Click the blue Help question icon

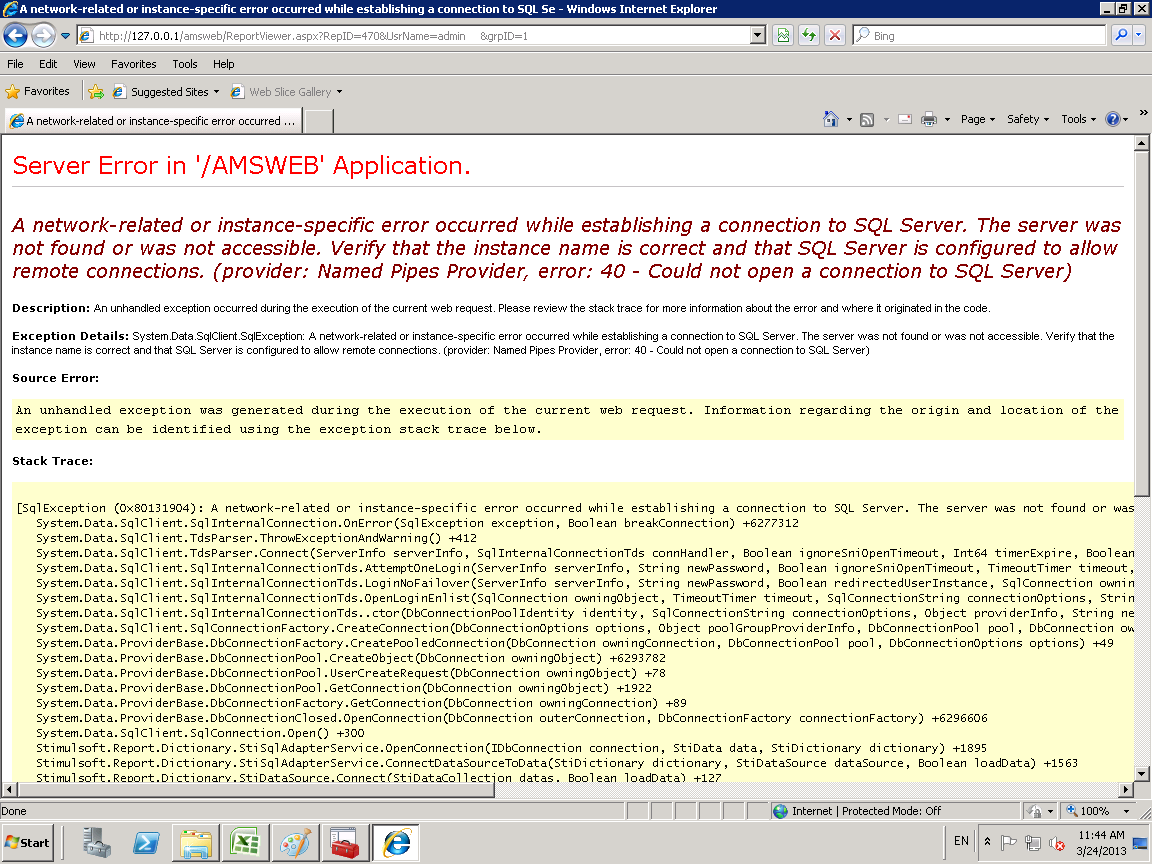click(x=1112, y=119)
